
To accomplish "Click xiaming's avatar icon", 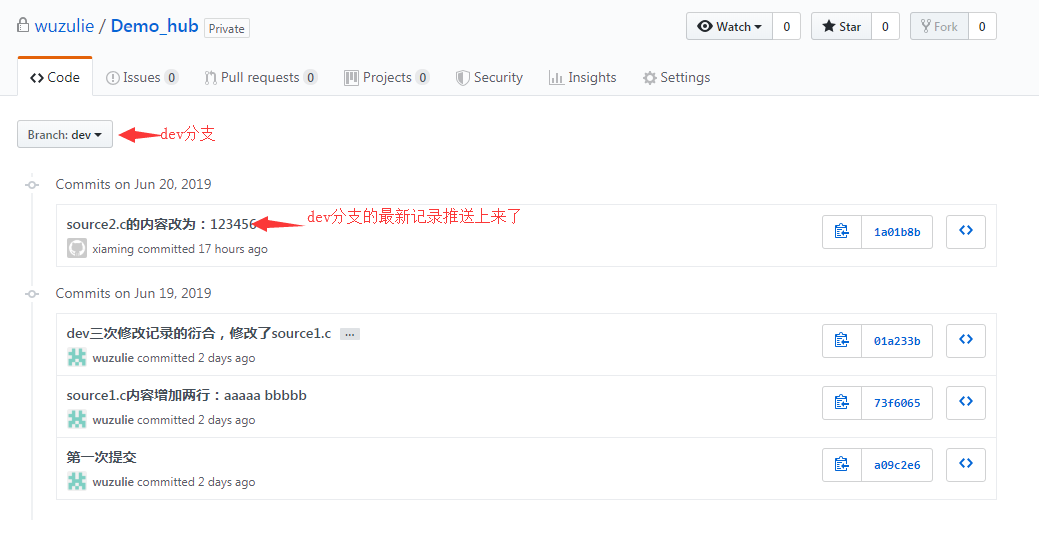I will tap(77, 249).
